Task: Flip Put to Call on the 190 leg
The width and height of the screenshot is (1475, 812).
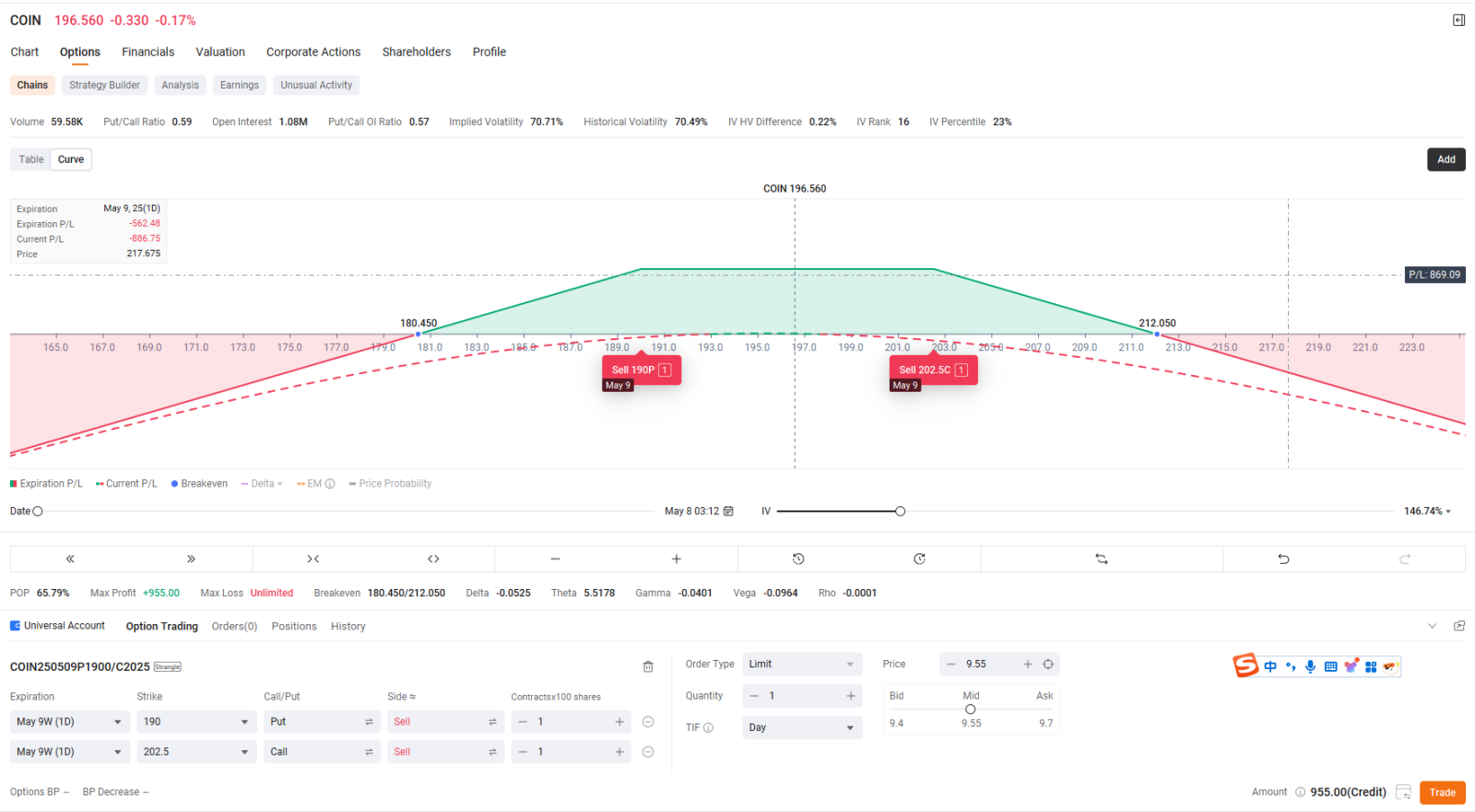Action: click(369, 722)
